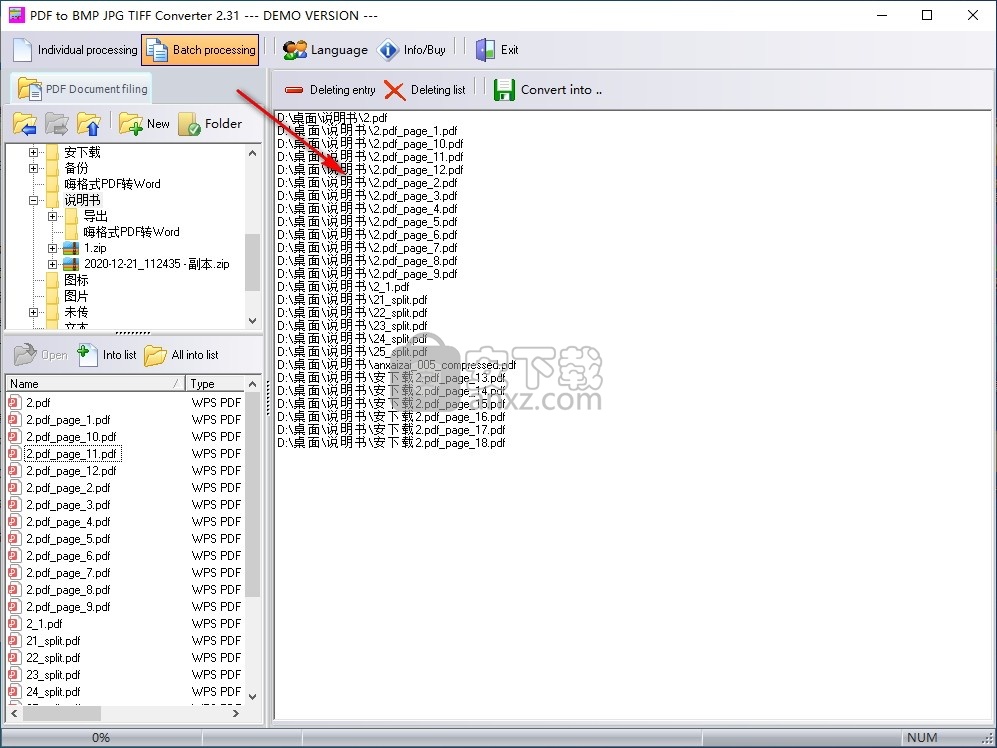This screenshot has height=748, width=997.
Task: Click the Folder checkmark button
Action: coord(211,123)
